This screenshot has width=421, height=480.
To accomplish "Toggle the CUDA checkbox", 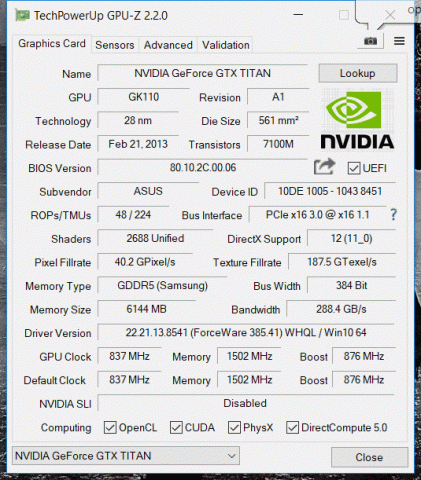I will (x=176, y=427).
